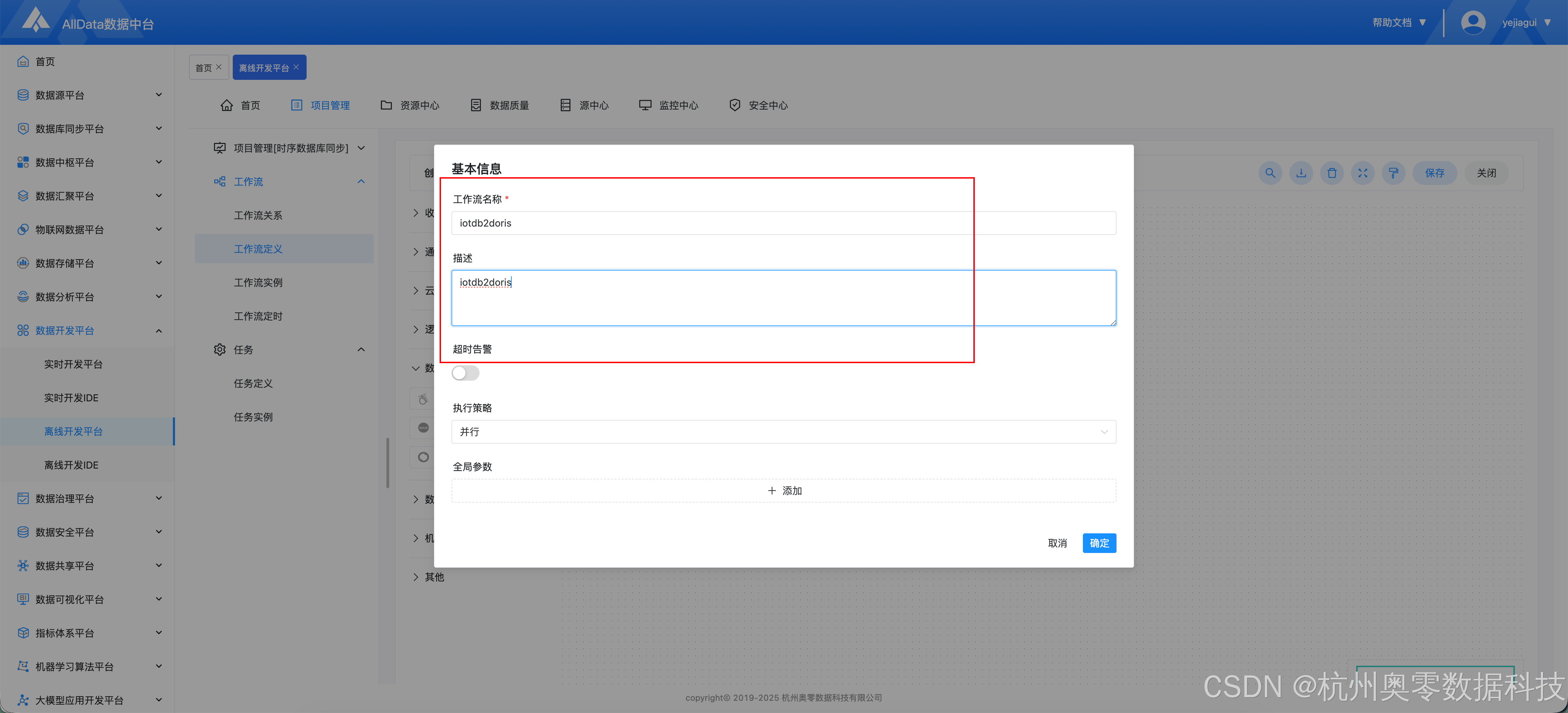Click the format paint-roller icon in toolbar
The image size is (1568, 713).
(x=1393, y=173)
